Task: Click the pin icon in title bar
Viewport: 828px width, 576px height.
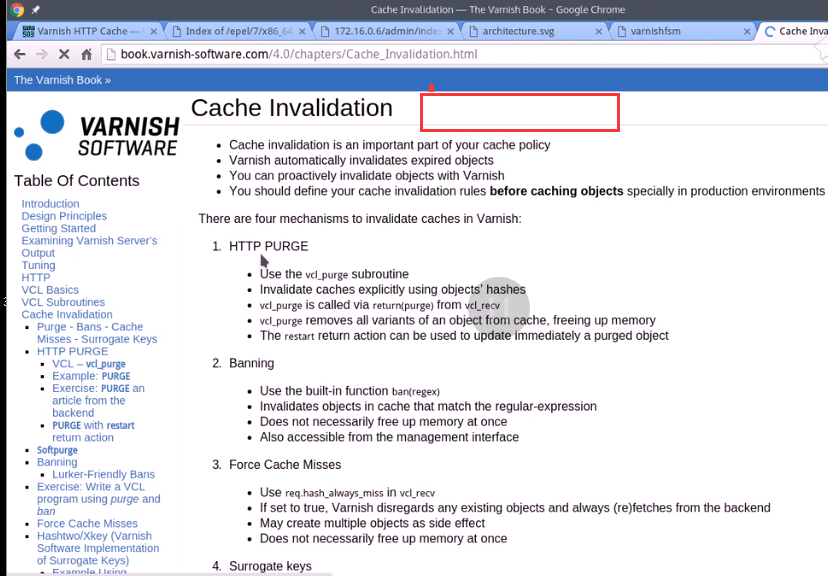Action: tap(35, 10)
